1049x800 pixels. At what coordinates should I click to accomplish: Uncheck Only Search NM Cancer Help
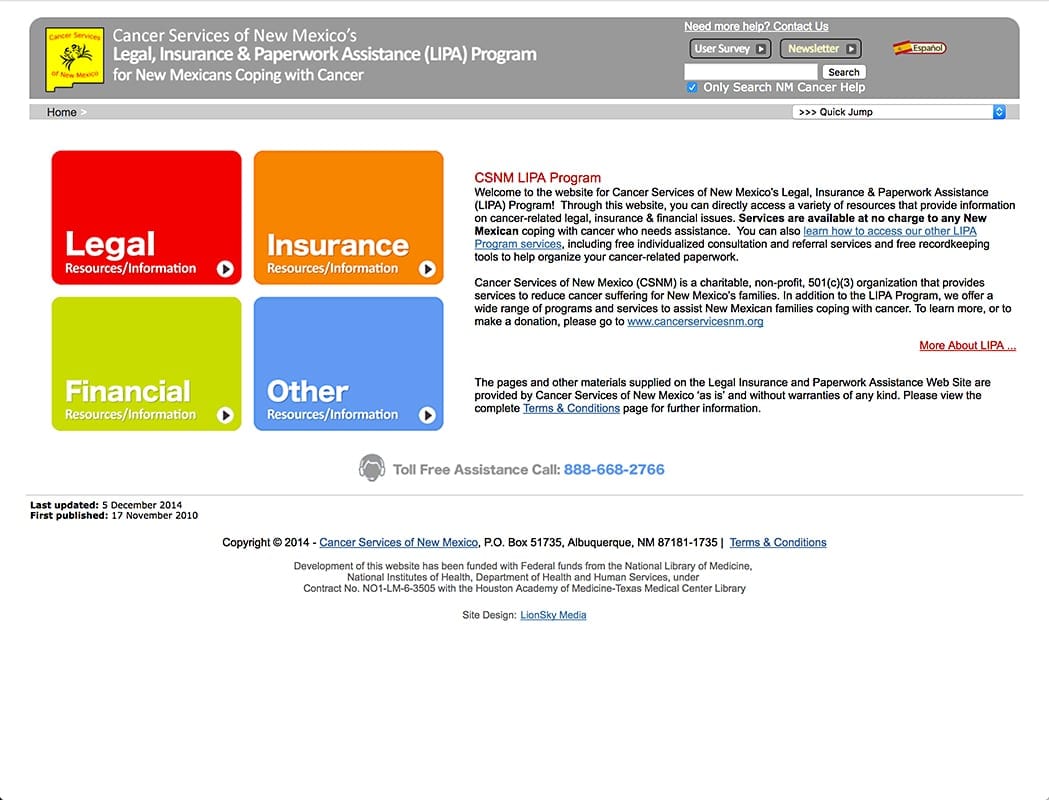click(x=692, y=88)
